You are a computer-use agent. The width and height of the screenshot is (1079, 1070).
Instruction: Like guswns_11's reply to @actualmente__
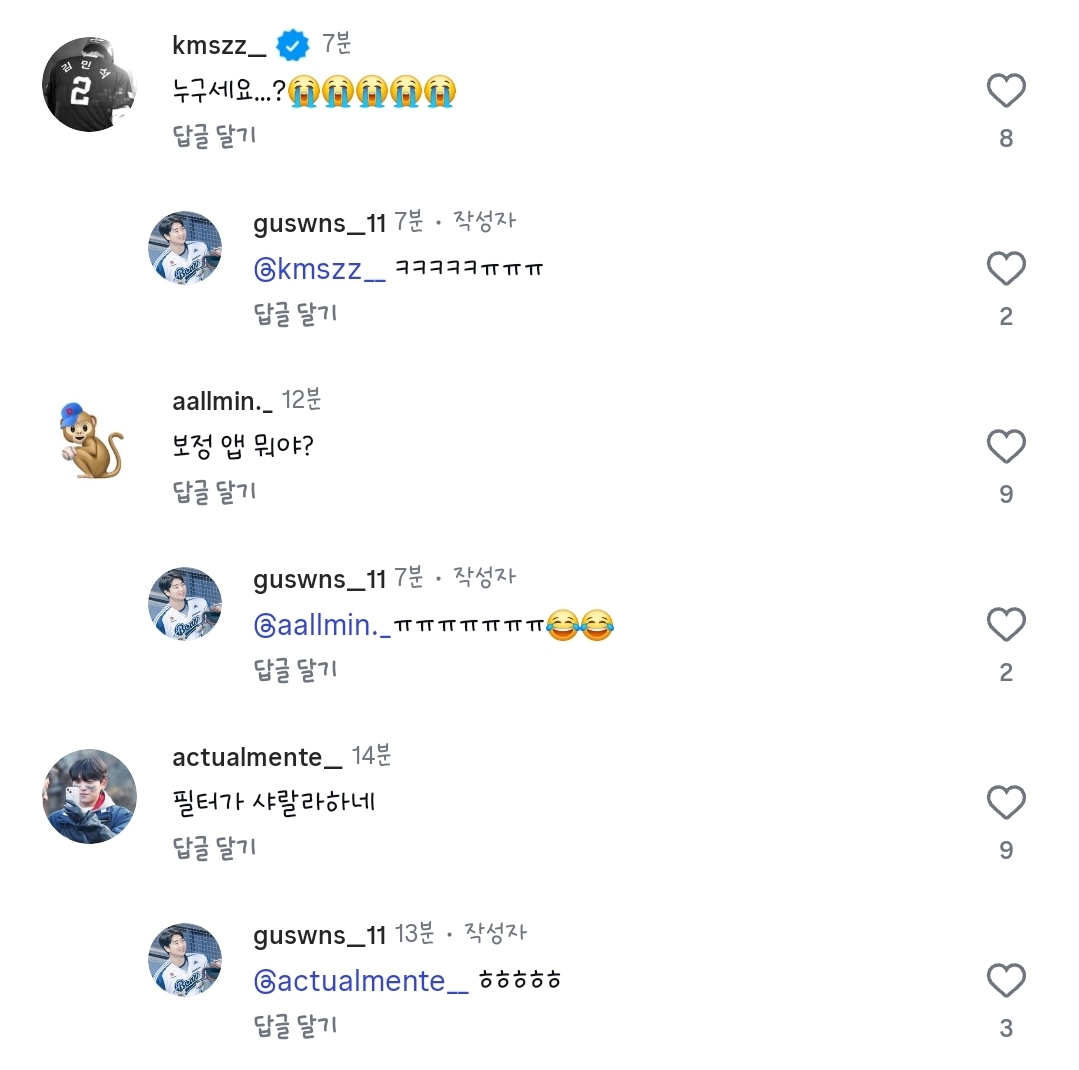(x=1006, y=981)
